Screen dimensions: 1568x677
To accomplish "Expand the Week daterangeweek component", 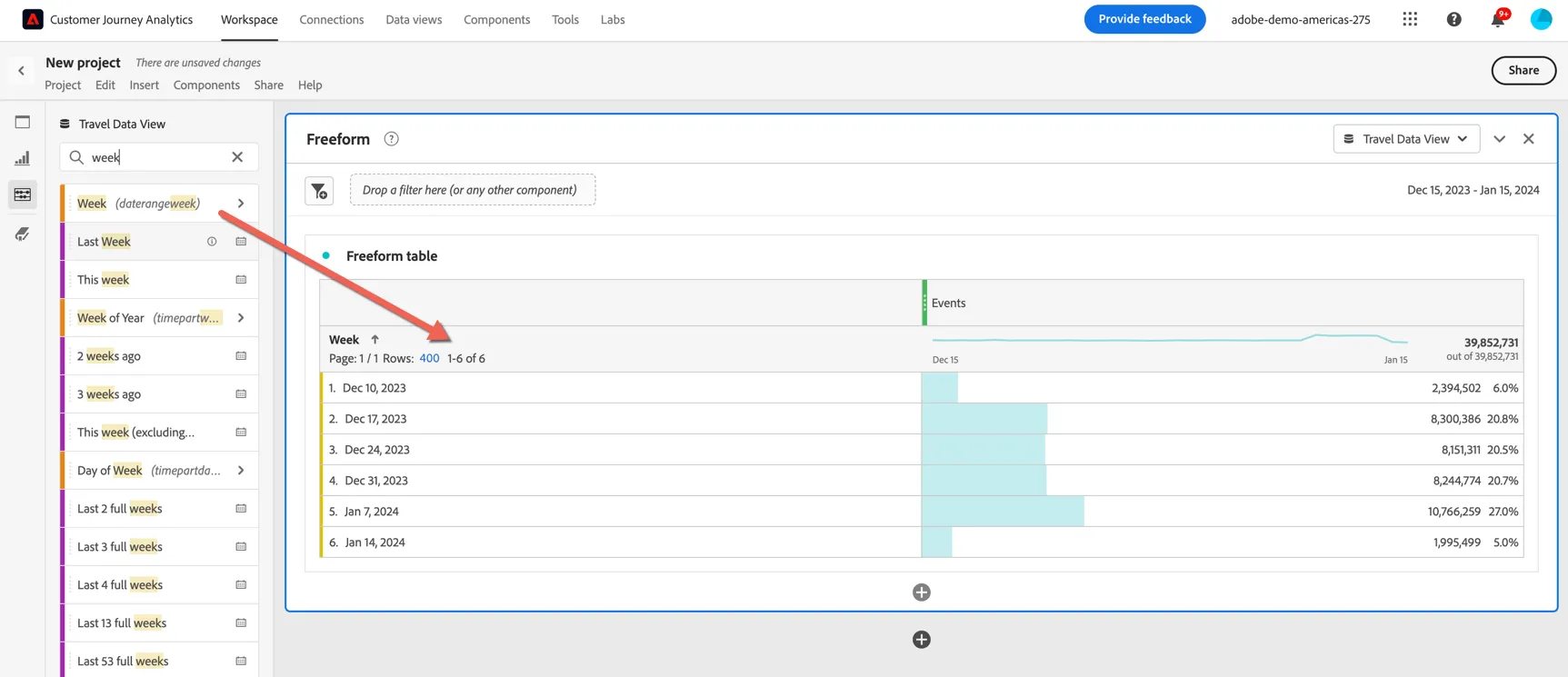I will click(241, 204).
